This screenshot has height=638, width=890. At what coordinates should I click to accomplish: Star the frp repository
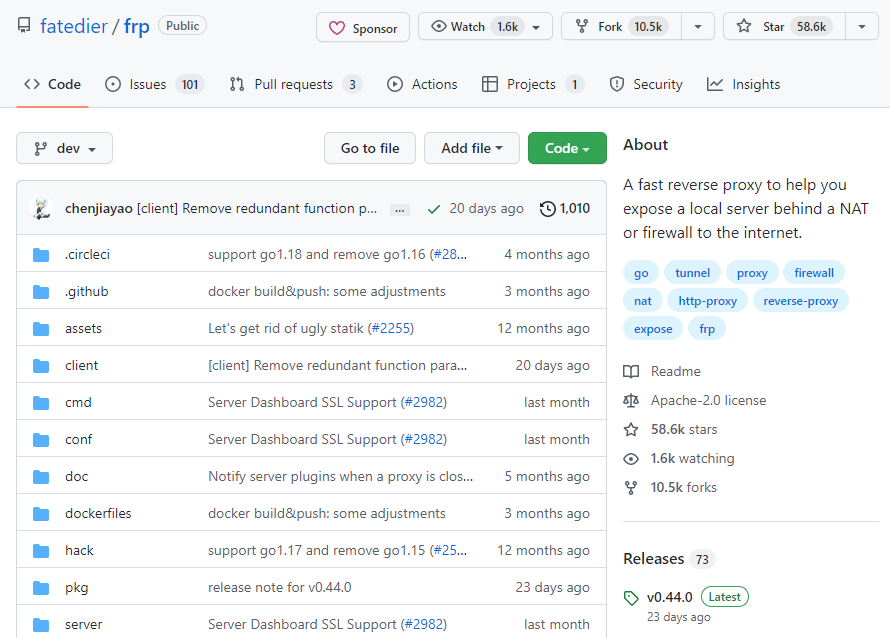[x=782, y=27]
